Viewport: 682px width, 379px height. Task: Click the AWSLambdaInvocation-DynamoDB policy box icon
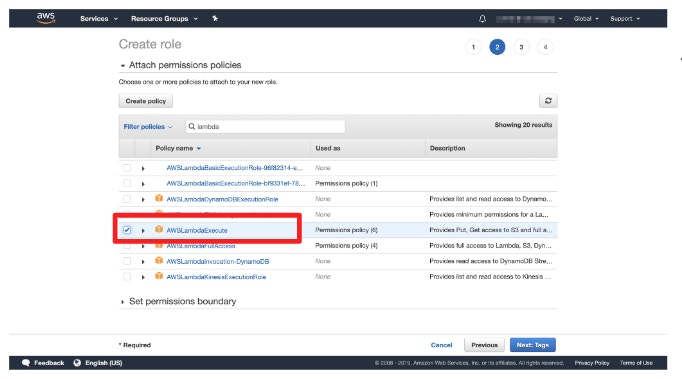159,261
